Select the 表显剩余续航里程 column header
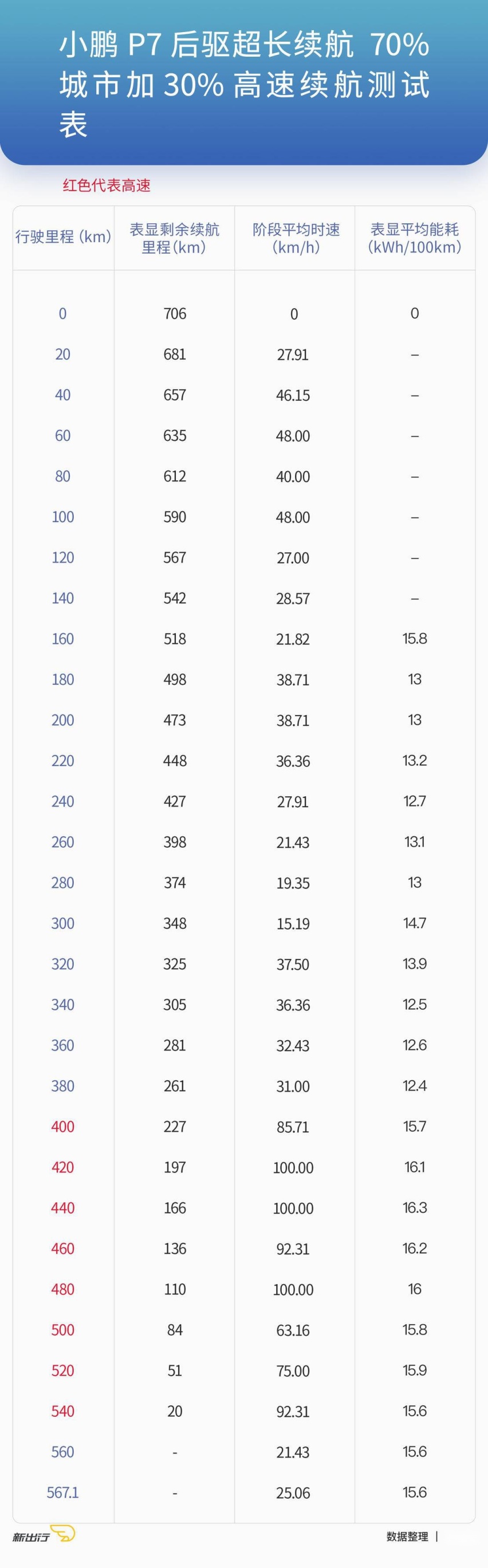488x1568 pixels. pos(174,238)
